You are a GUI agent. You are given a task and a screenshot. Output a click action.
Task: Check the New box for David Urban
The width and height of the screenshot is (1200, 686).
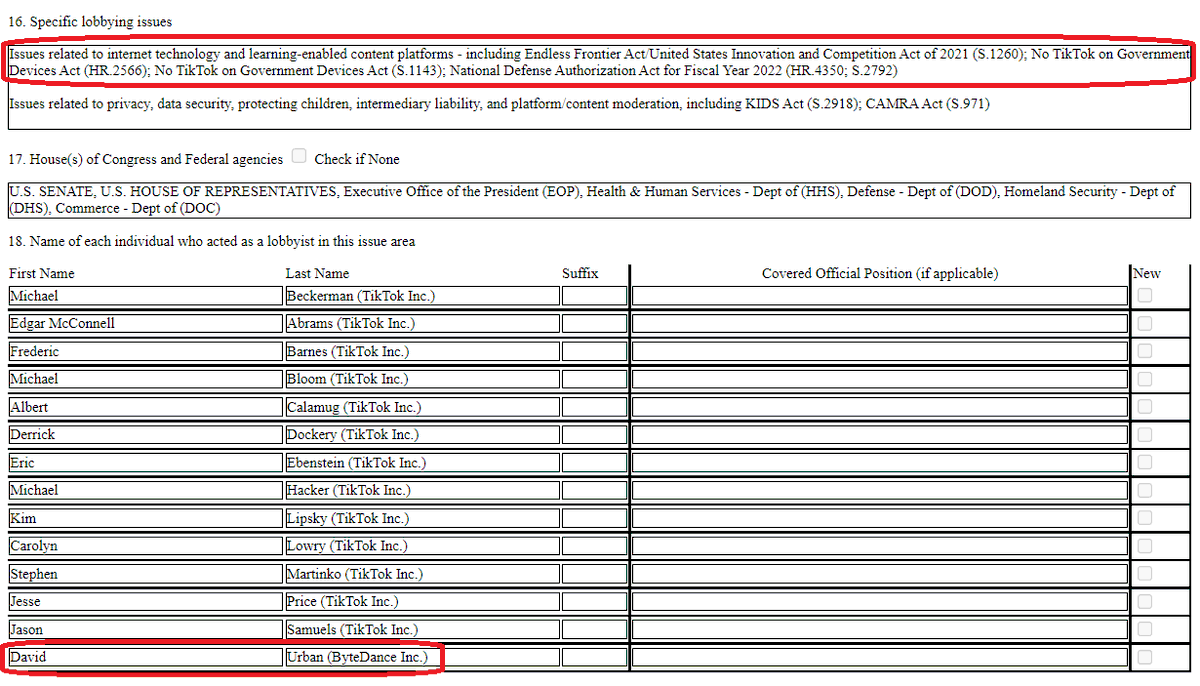click(x=1144, y=657)
